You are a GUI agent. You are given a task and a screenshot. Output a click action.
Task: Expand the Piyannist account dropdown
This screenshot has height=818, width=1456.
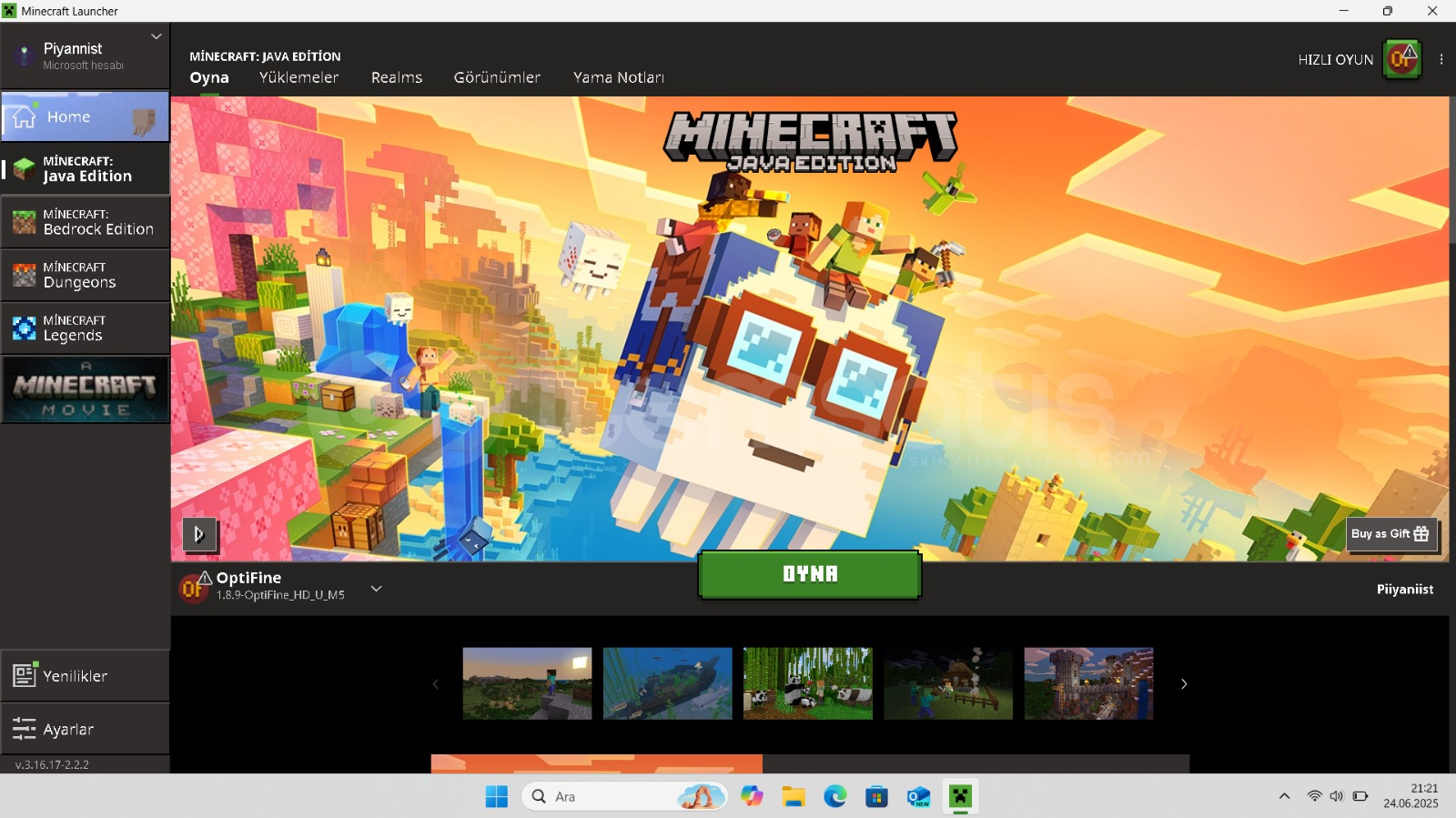tap(156, 37)
